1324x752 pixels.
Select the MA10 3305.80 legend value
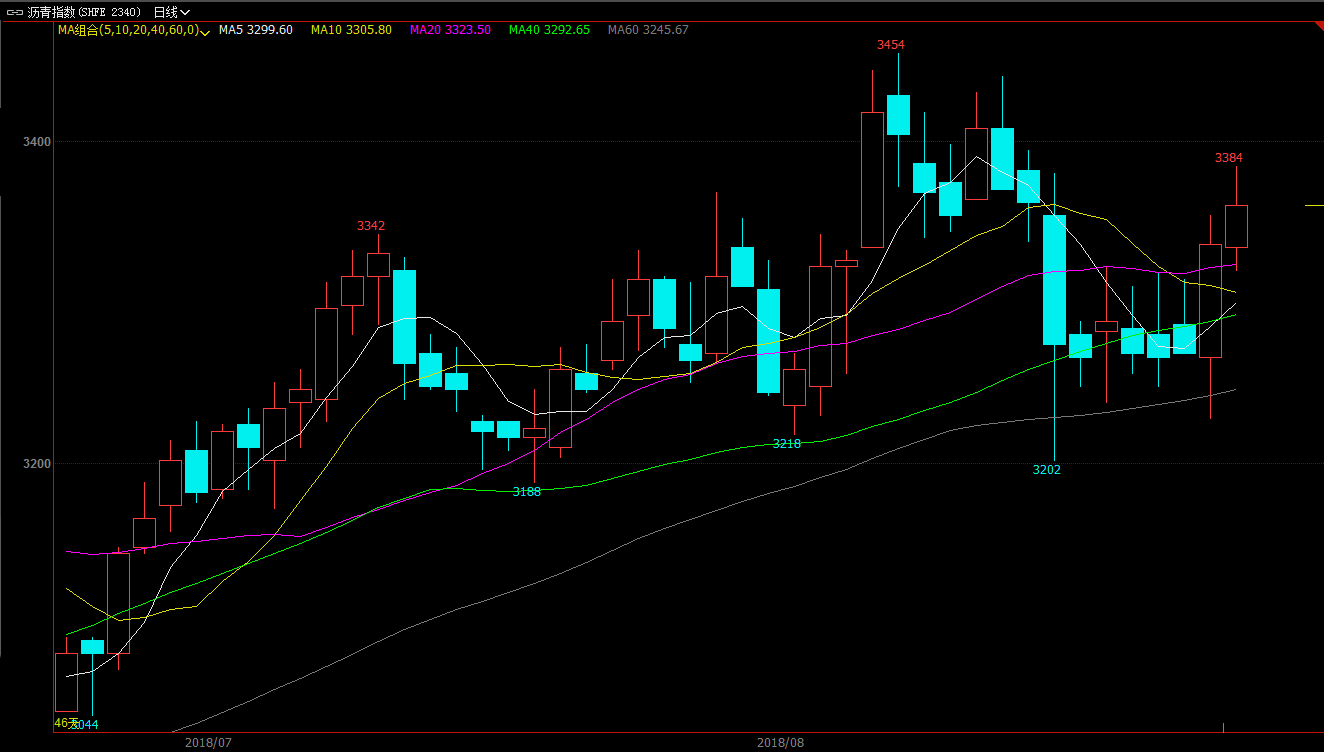(x=351, y=30)
